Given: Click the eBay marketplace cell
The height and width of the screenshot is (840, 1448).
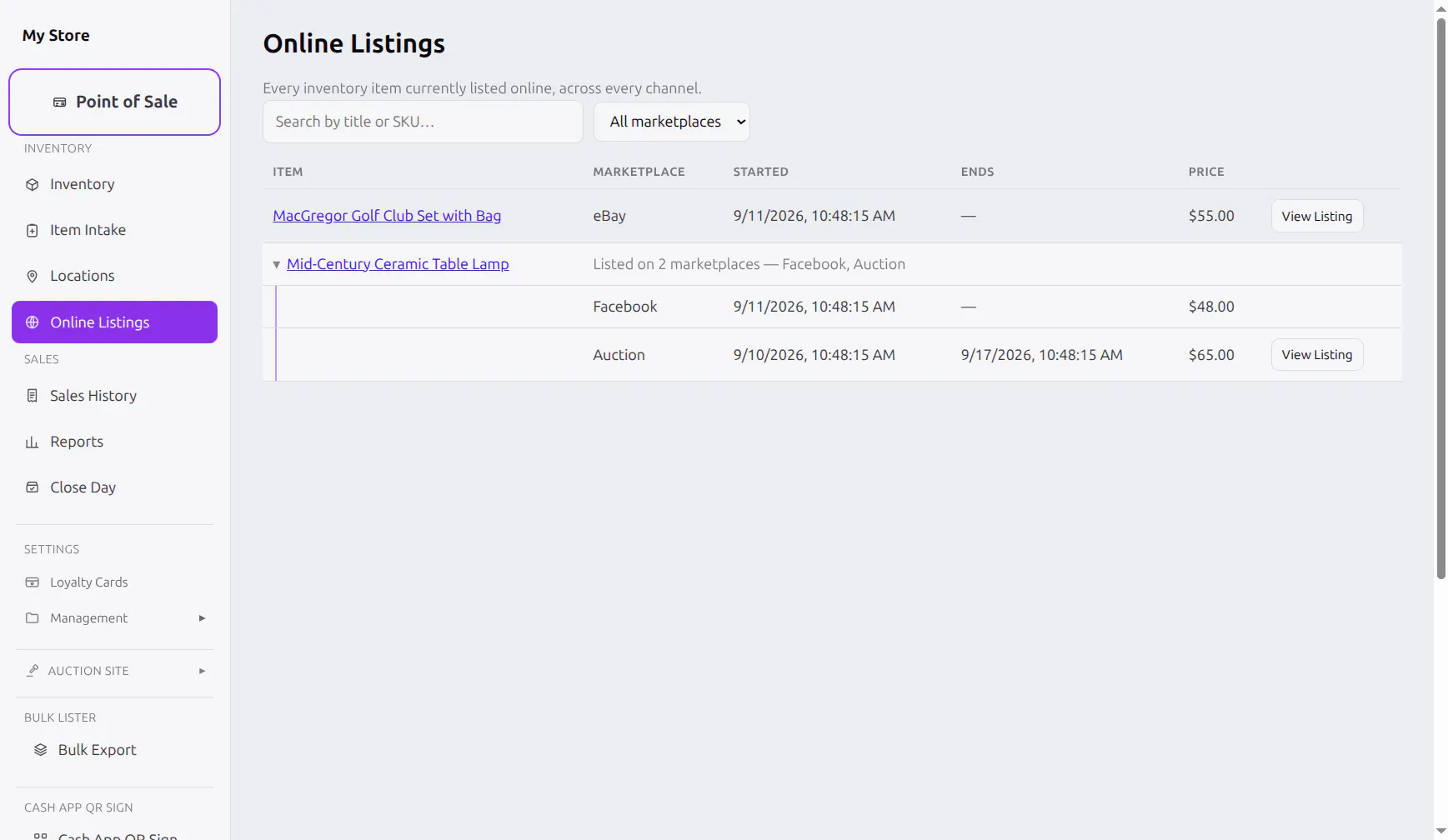Looking at the screenshot, I should click(609, 216).
